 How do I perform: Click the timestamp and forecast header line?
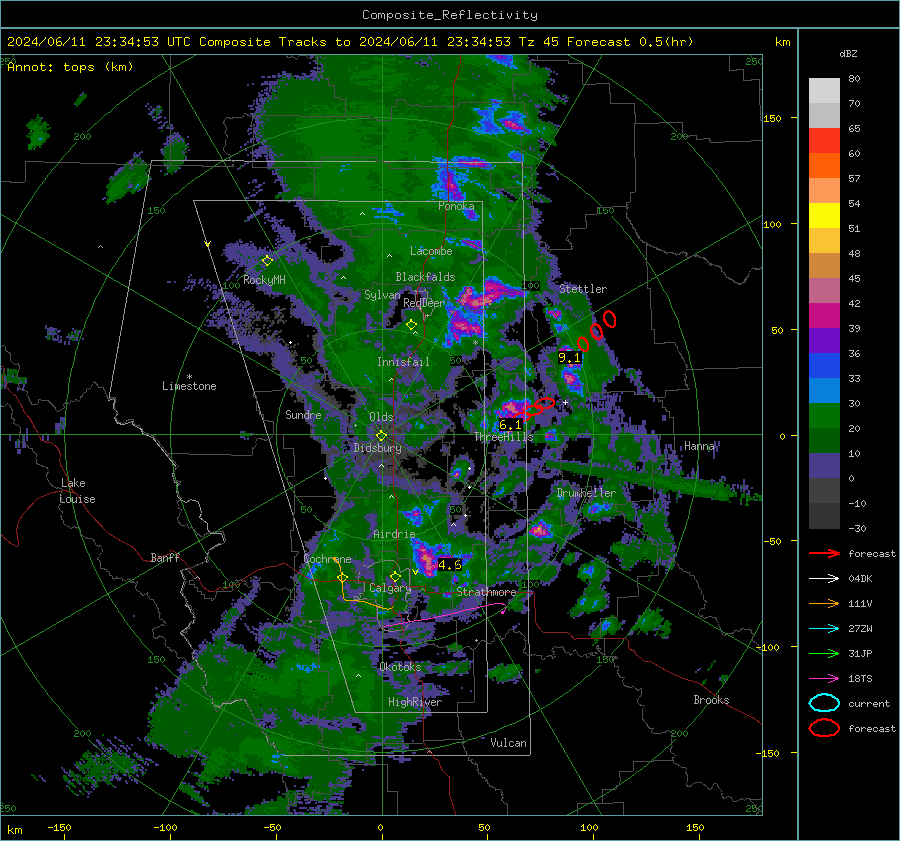tap(350, 42)
